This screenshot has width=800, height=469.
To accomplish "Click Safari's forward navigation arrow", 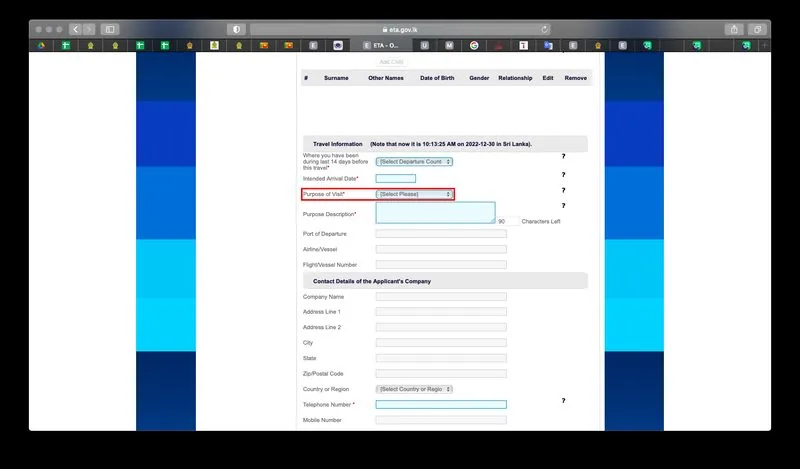I will click(x=89, y=29).
